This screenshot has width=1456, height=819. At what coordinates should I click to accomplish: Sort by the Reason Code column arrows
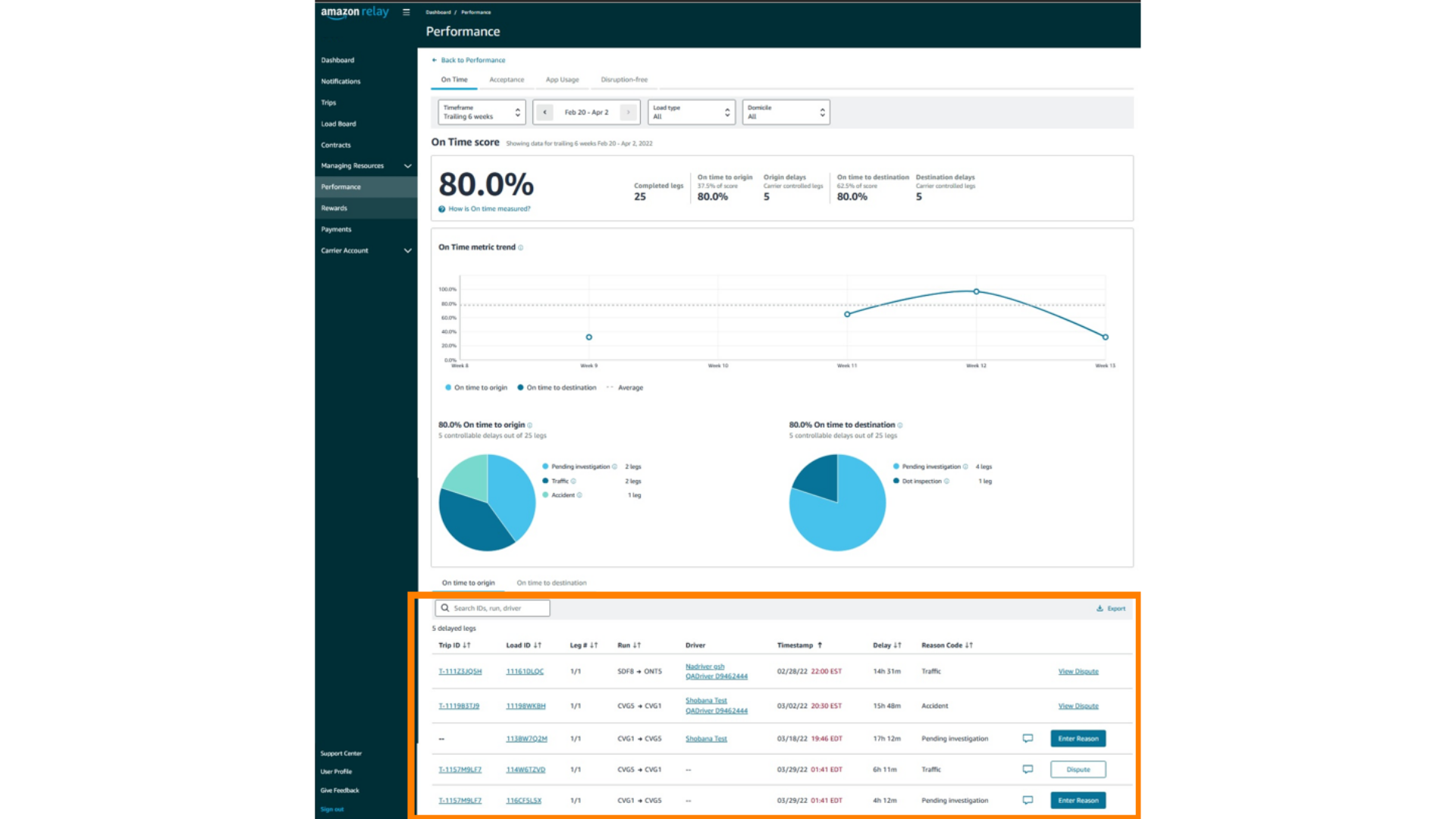coord(969,645)
